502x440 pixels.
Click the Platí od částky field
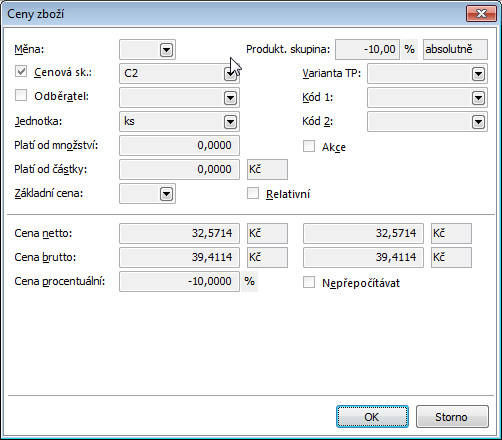(179, 169)
